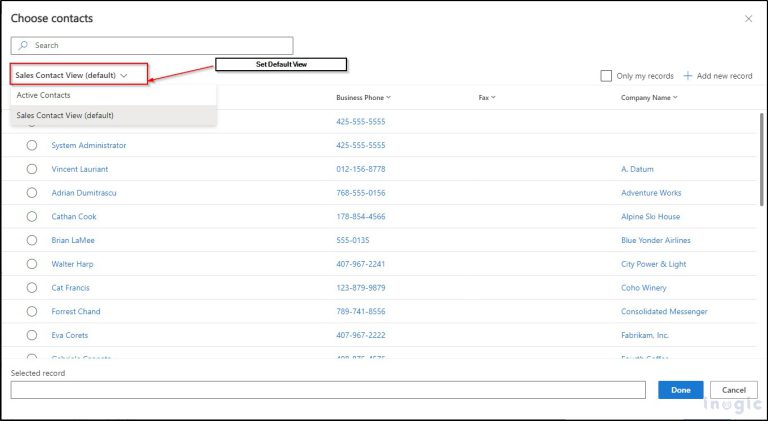Click the vertical scrollbar of contact list
768x421 pixels.
(762, 159)
